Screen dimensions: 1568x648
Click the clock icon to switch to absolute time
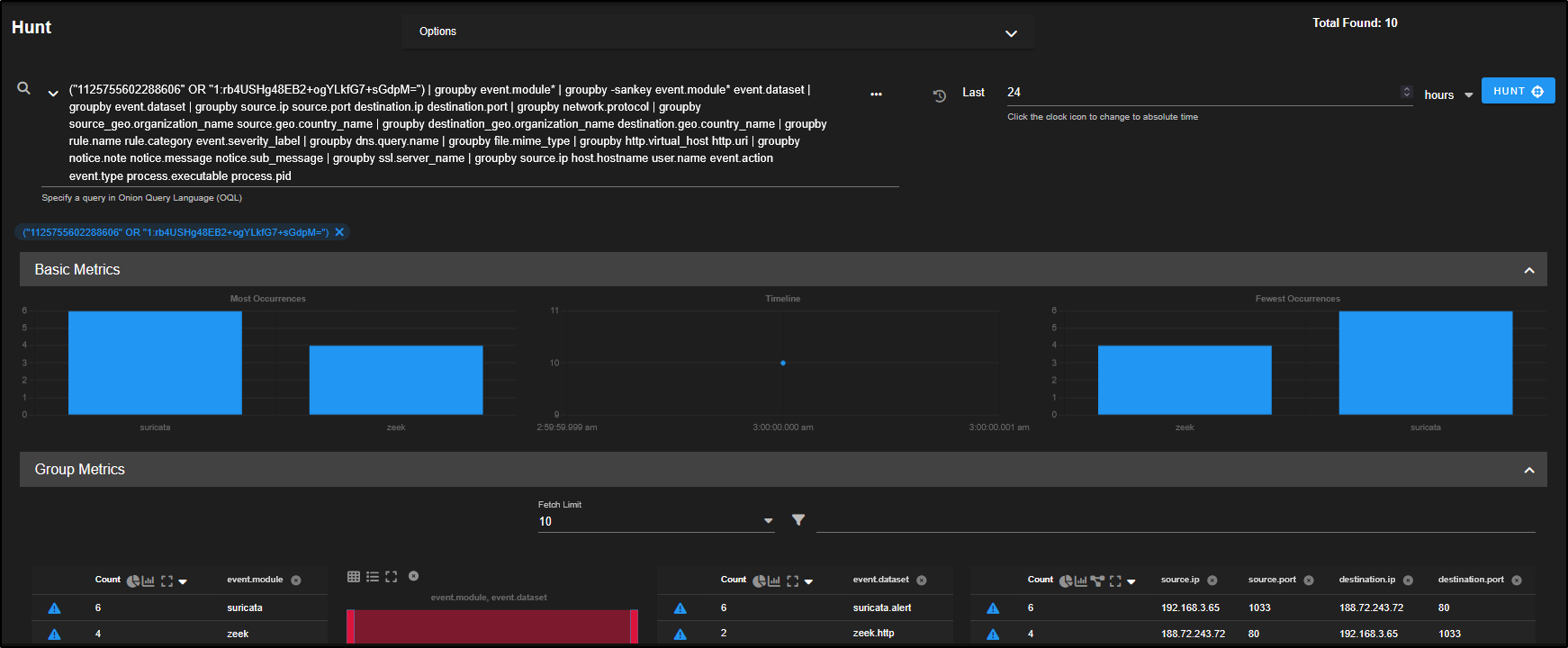940,95
